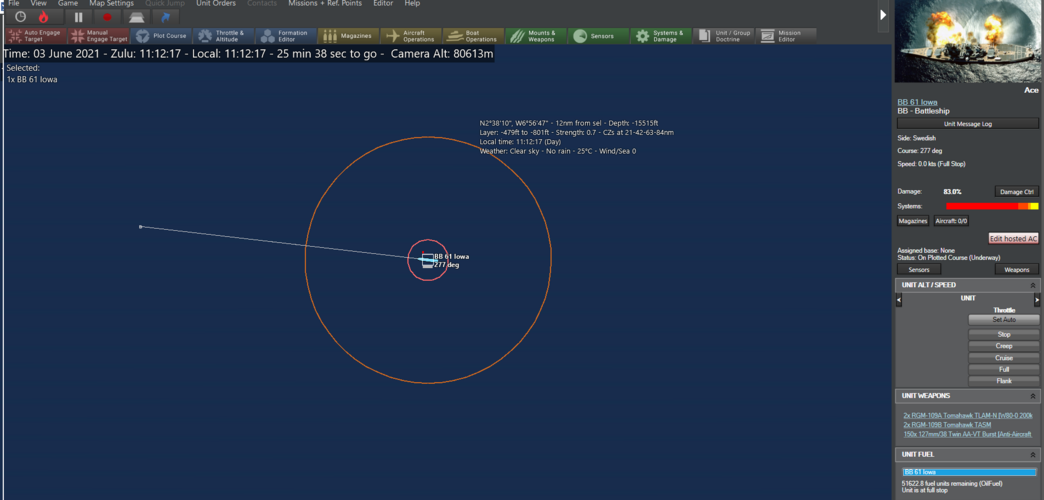Activate Auto Engage Target
The width and height of the screenshot is (1044, 500).
click(x=35, y=36)
